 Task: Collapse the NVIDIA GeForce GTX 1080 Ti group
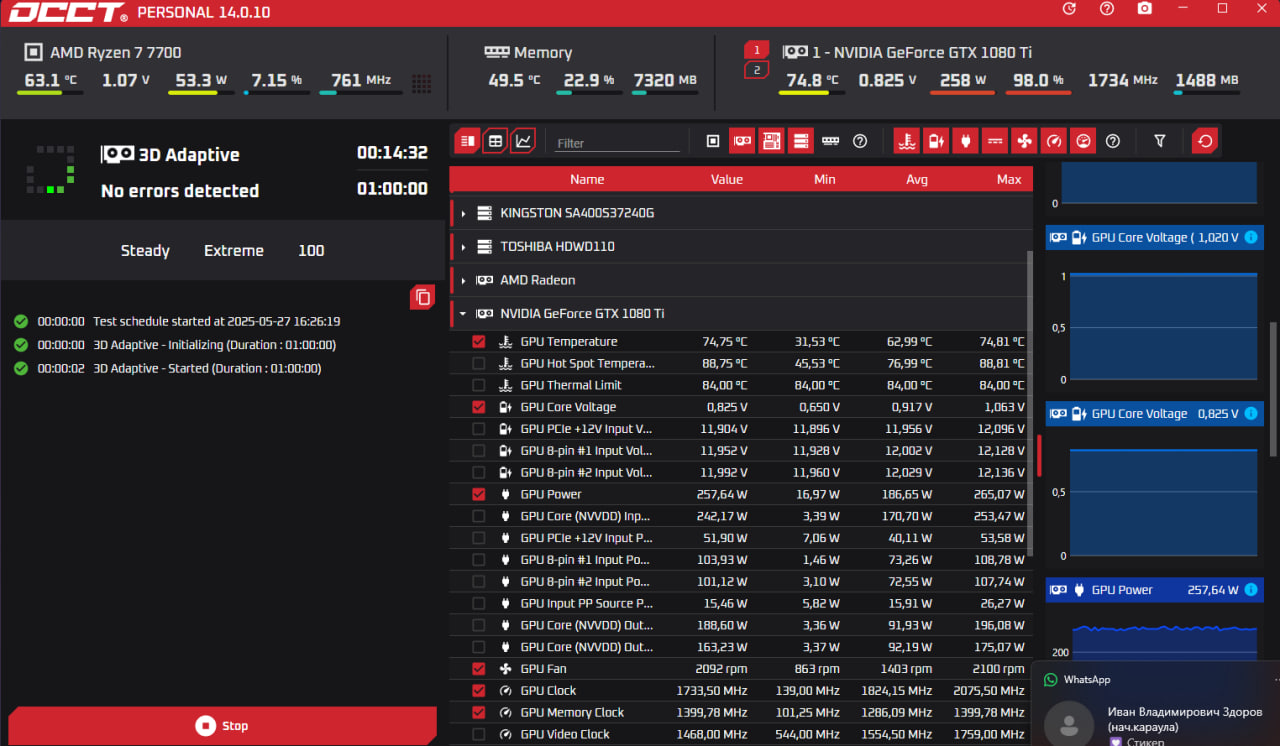tap(463, 314)
